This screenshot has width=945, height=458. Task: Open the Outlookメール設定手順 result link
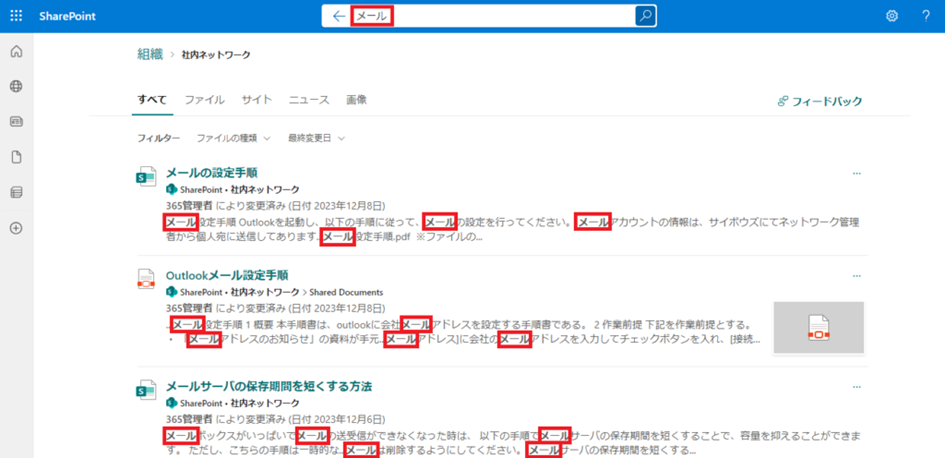click(227, 275)
